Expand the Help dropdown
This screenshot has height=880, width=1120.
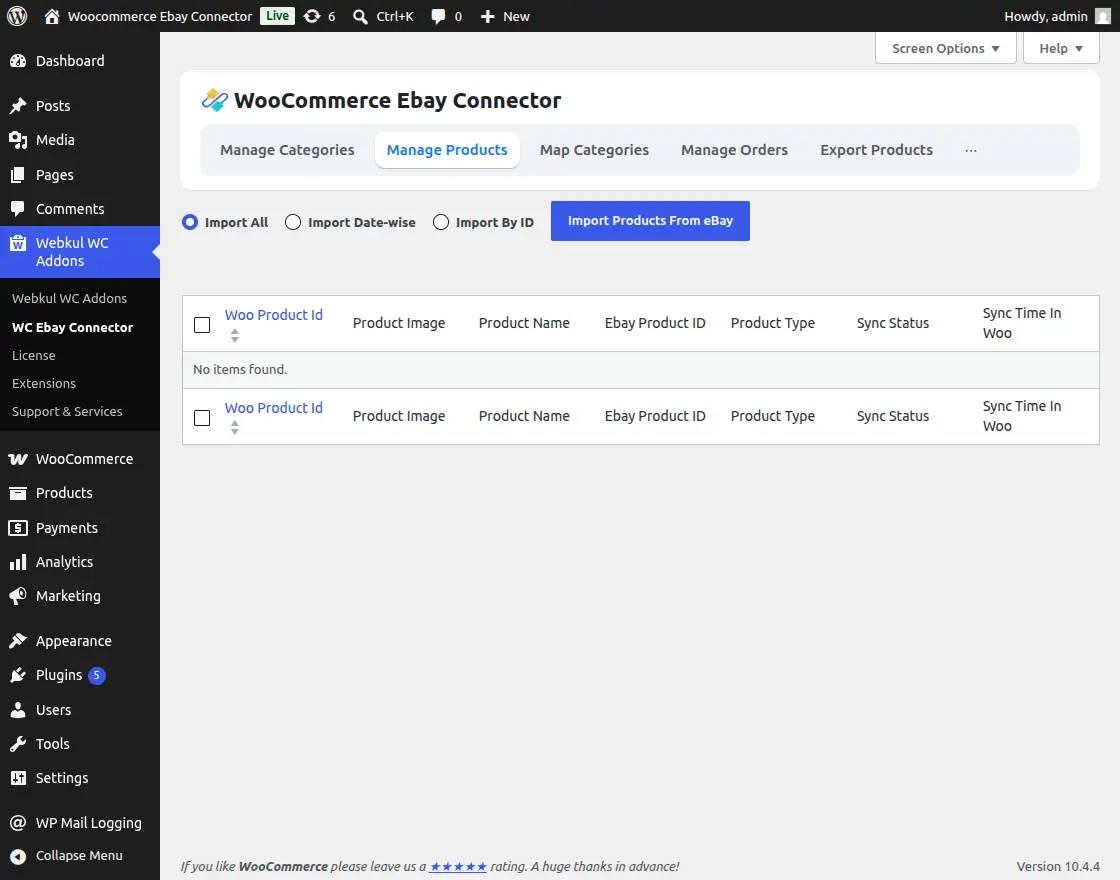tap(1061, 48)
